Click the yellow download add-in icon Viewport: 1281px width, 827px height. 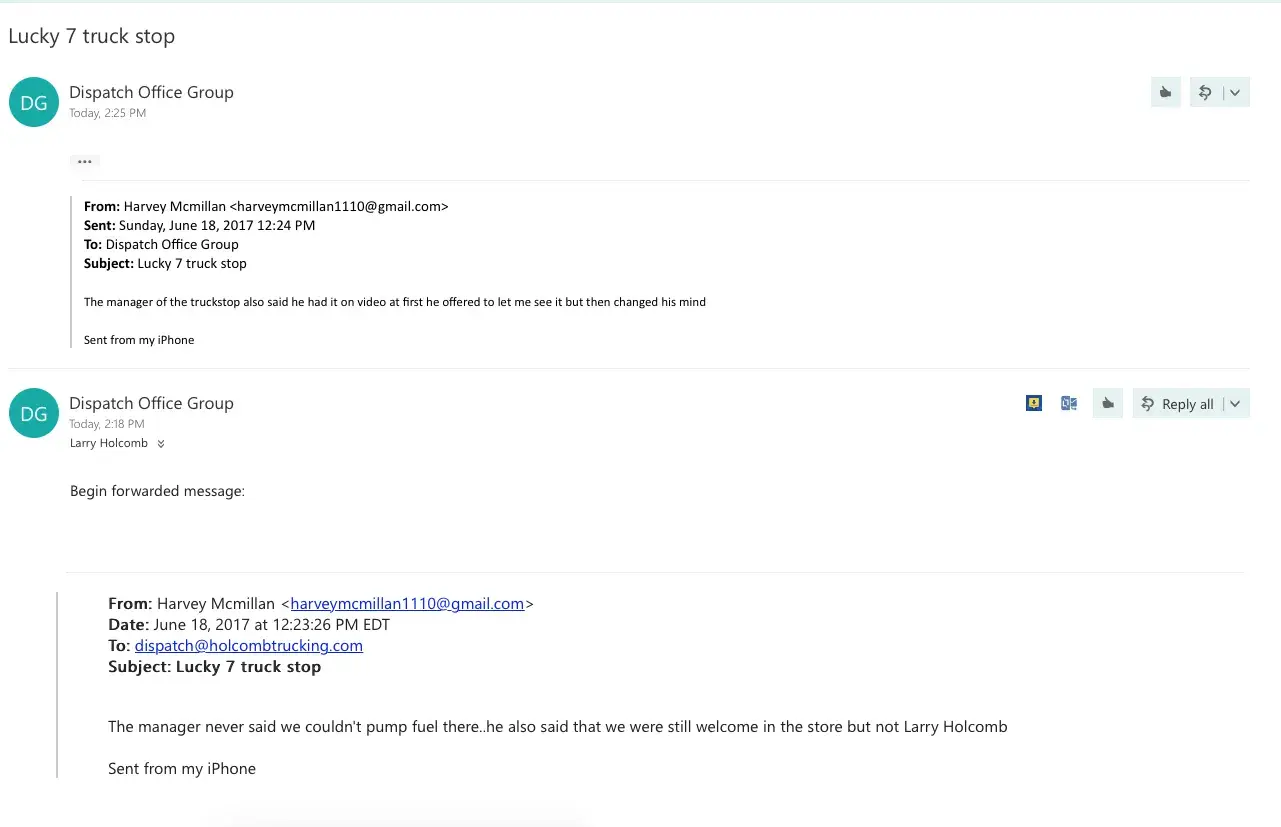1034,403
